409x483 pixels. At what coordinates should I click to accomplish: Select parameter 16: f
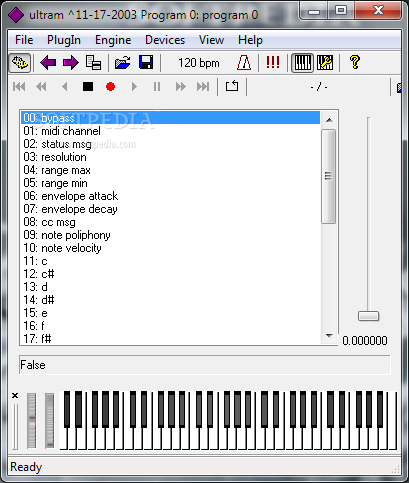tap(170, 326)
